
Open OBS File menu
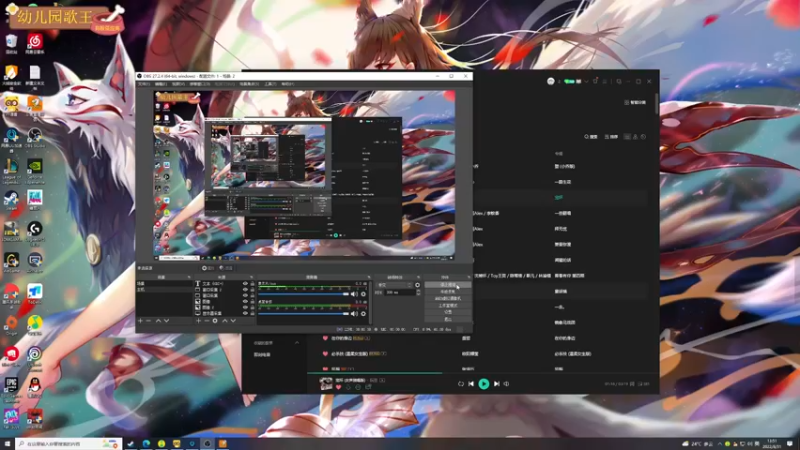point(144,84)
